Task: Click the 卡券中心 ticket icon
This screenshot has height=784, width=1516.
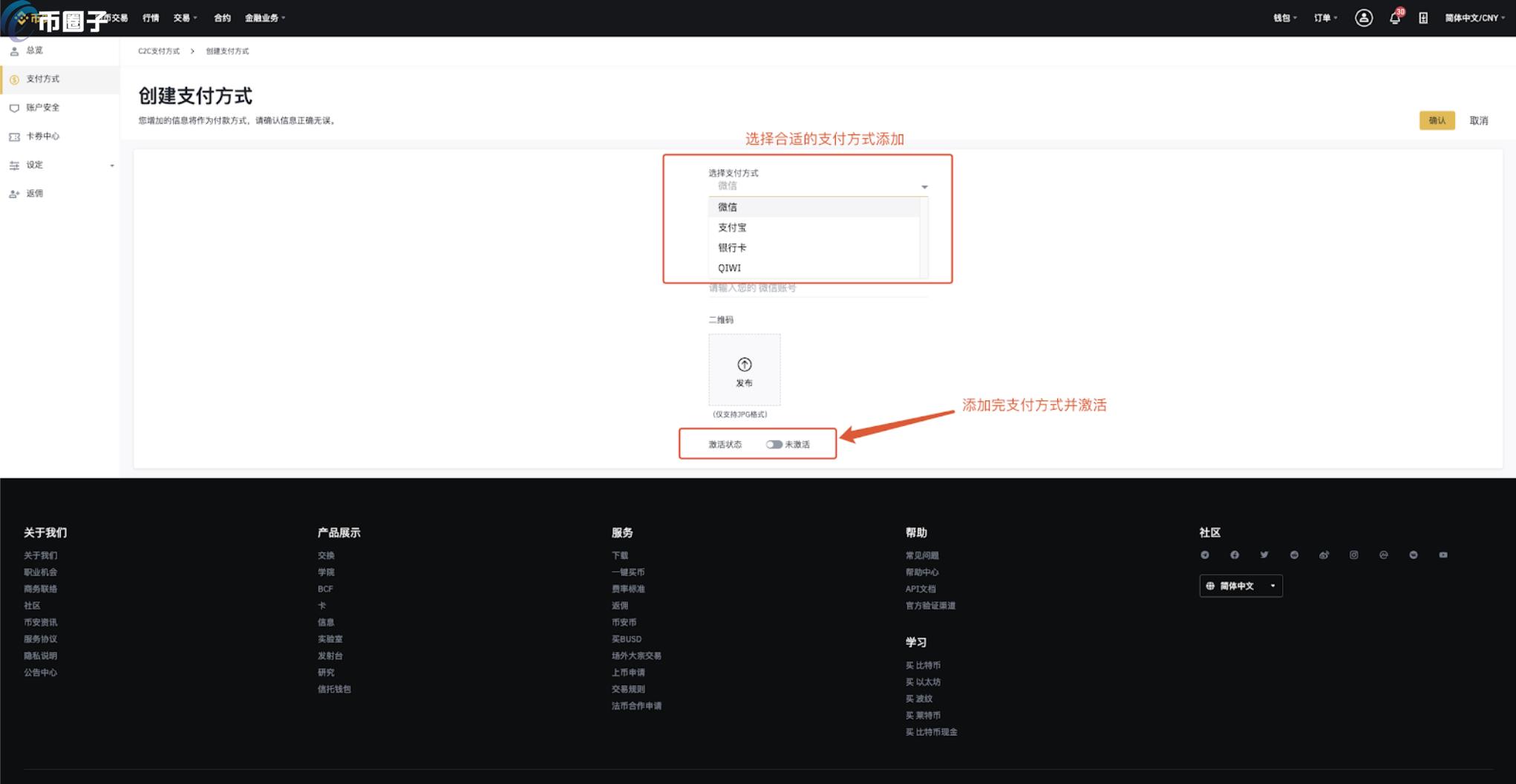Action: coord(14,137)
